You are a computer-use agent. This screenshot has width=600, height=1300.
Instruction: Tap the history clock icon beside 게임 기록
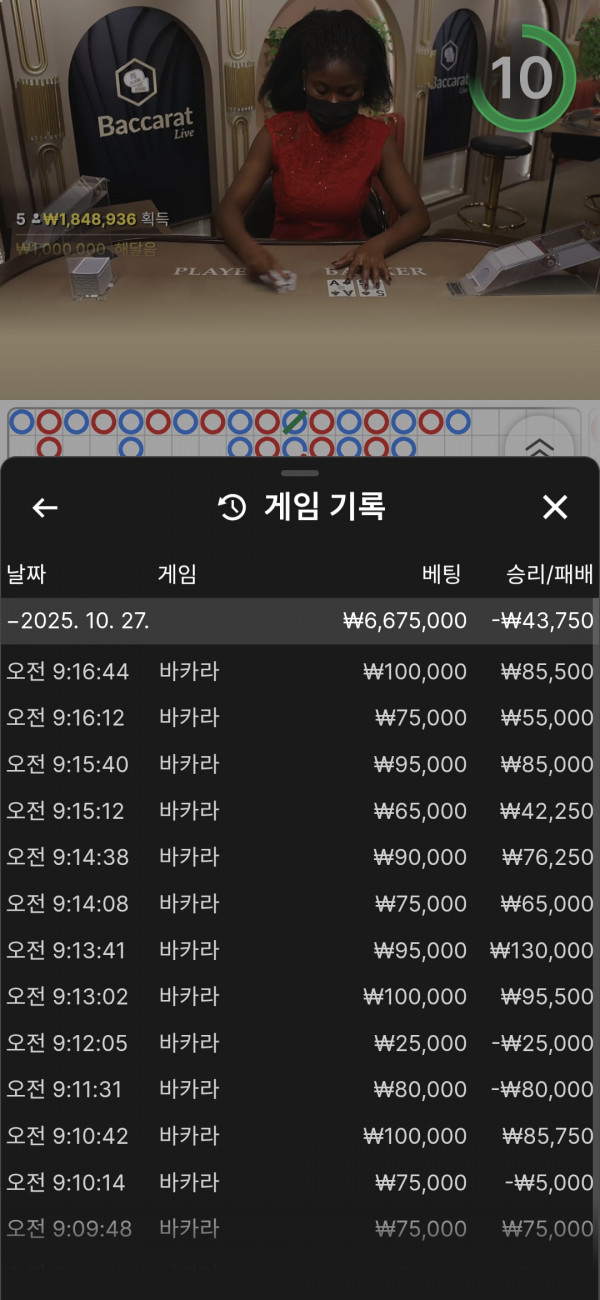(232, 508)
